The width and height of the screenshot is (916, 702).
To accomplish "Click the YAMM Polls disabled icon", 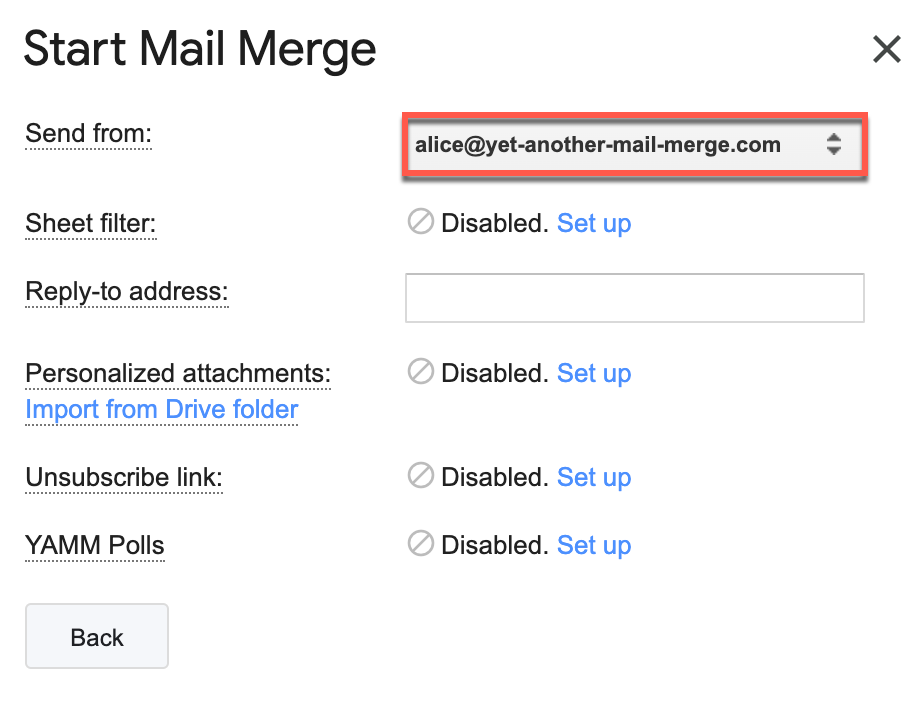I will pos(420,544).
